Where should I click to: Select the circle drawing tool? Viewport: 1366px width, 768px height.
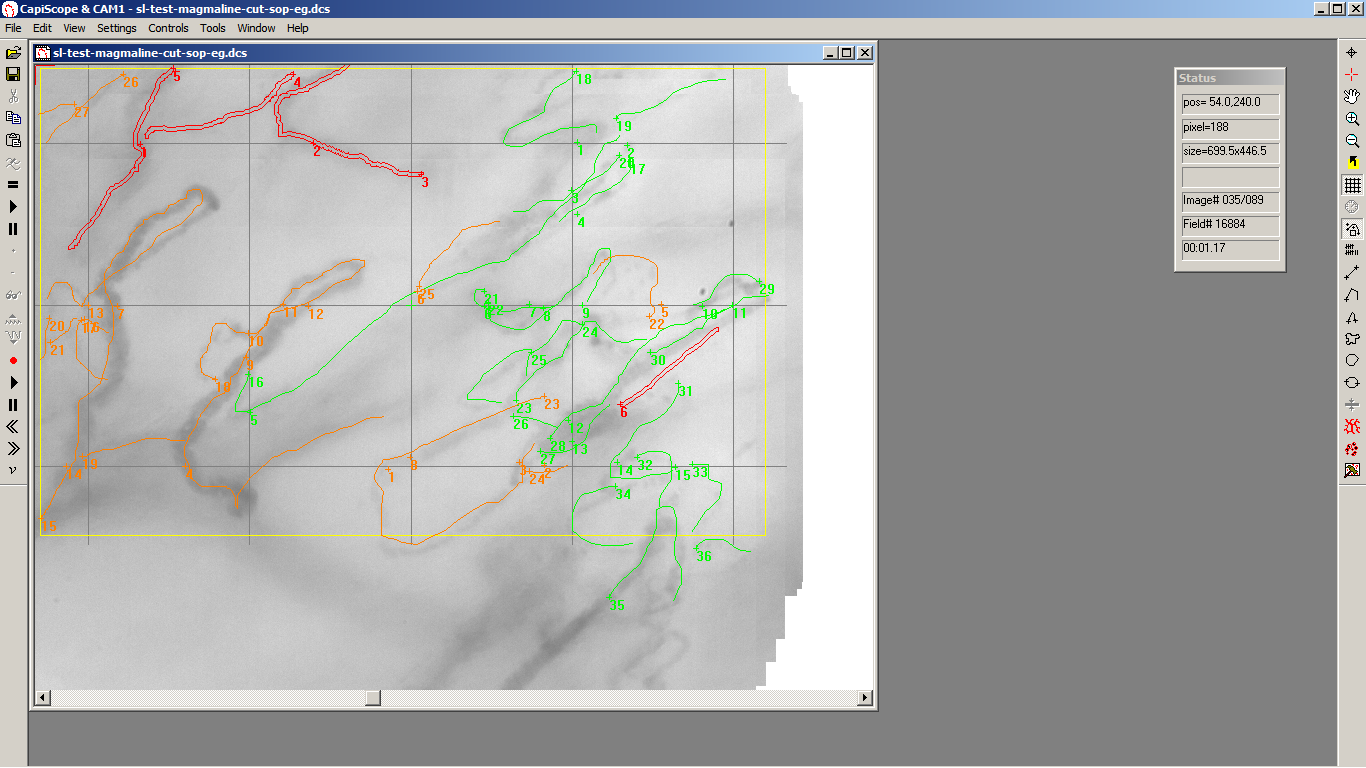point(1352,360)
